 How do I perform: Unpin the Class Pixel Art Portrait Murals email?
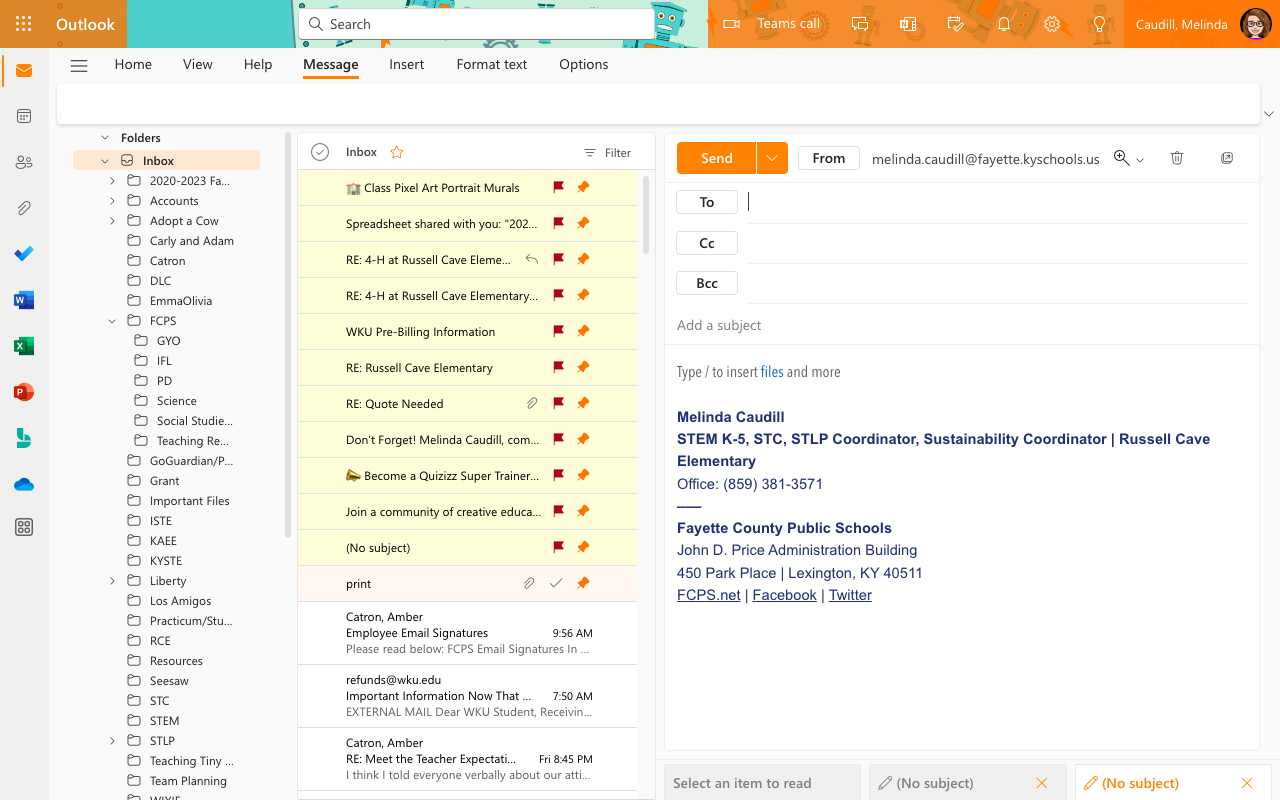pyautogui.click(x=583, y=187)
